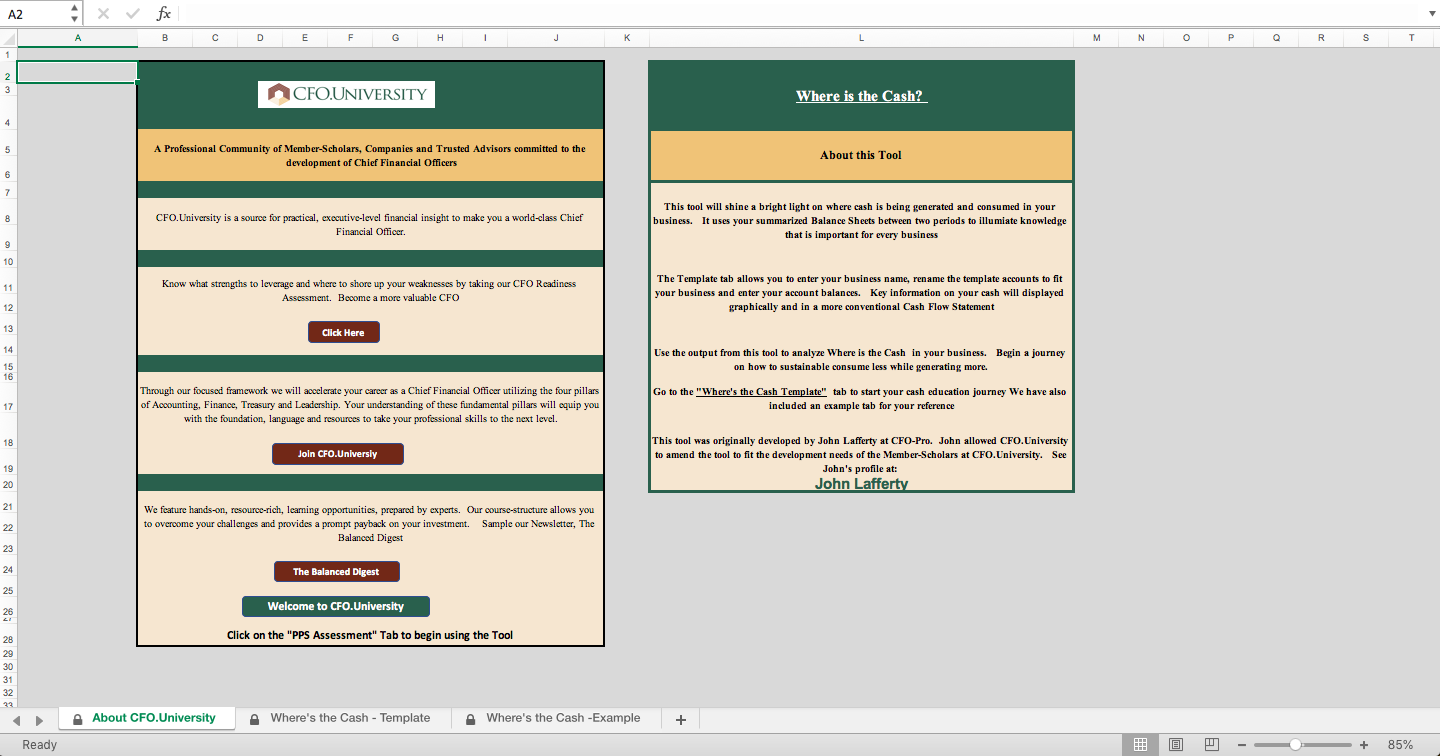Switch to Where's the Cash -Example tab

[554, 718]
